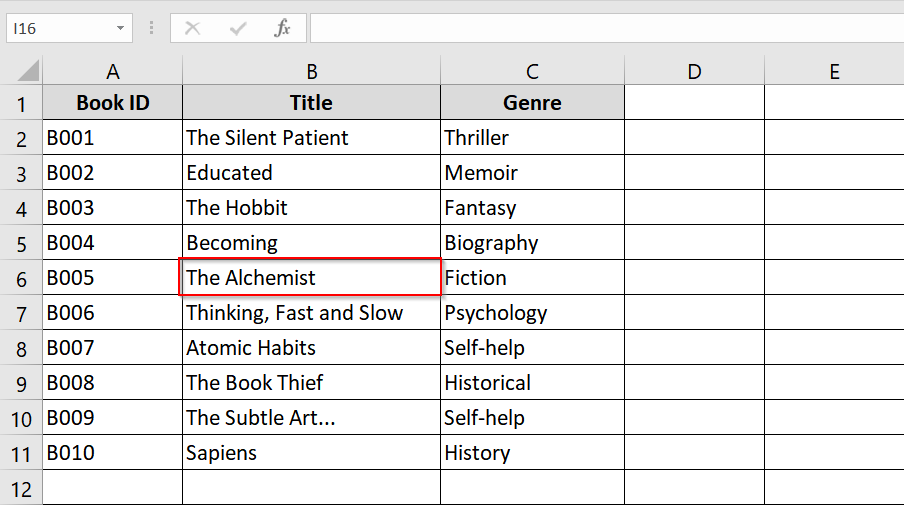Open the Name Box dropdown arrow
The height and width of the screenshot is (505, 904).
click(120, 28)
